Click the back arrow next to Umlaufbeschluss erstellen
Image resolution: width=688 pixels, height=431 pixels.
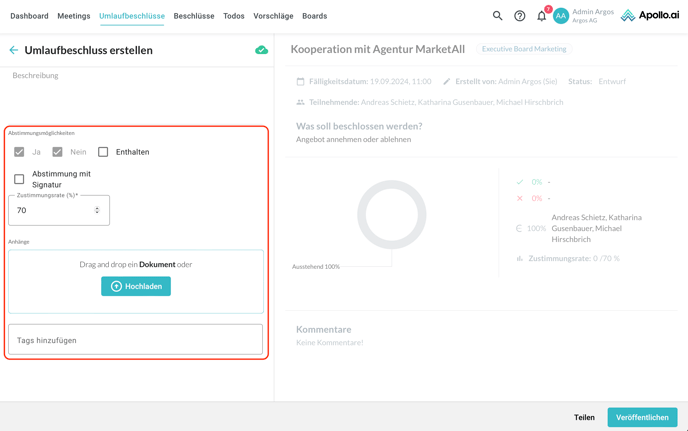(14, 50)
